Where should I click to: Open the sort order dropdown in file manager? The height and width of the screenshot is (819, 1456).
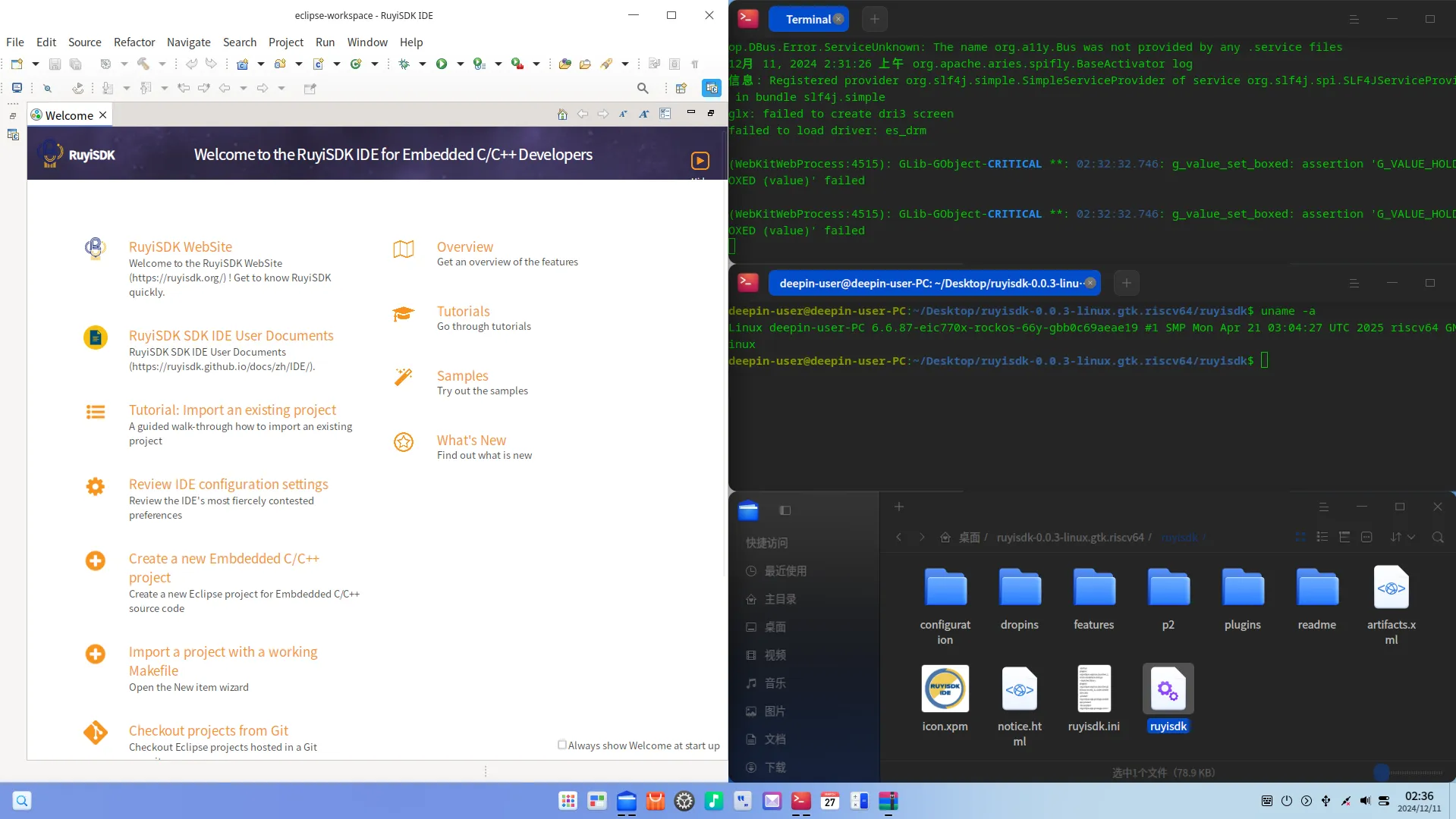(x=1411, y=537)
